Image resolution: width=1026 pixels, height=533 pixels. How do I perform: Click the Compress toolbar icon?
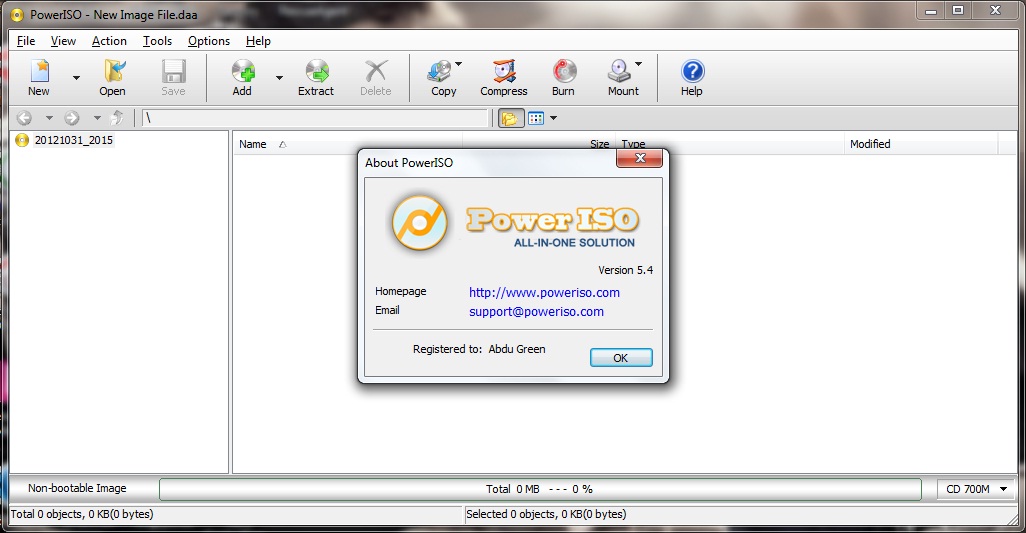click(x=504, y=71)
